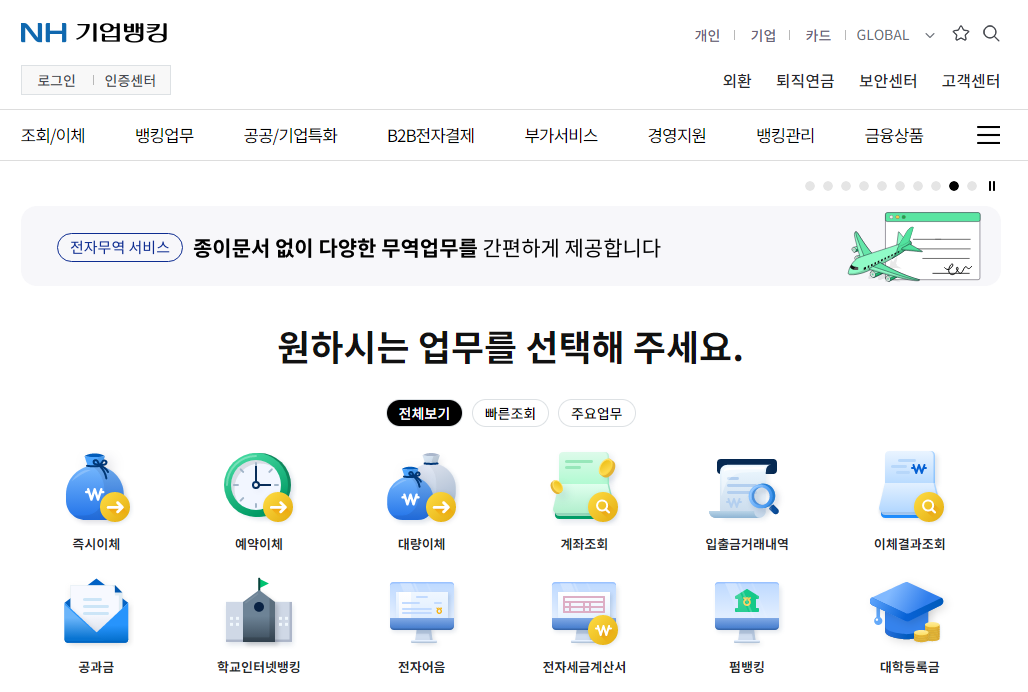The width and height of the screenshot is (1028, 692).
Task: Click the 로그인 button
Action: click(56, 81)
